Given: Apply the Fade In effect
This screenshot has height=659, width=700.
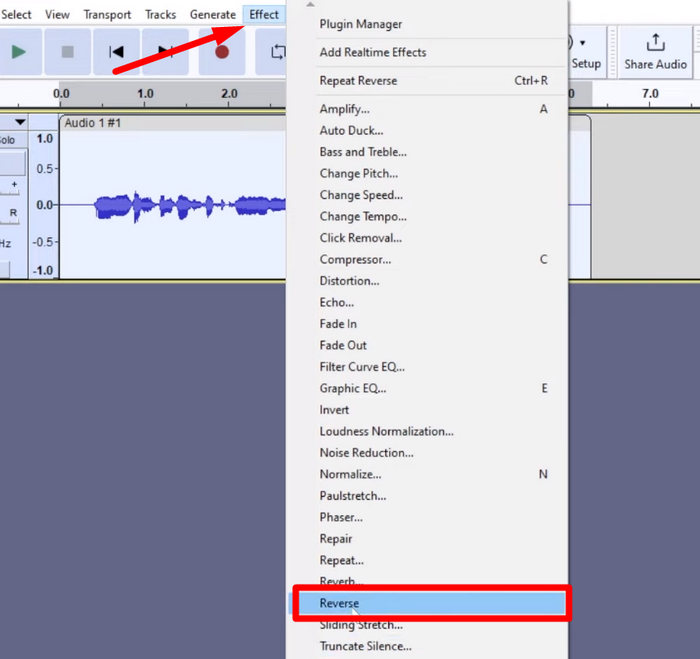Looking at the screenshot, I should tap(427, 324).
